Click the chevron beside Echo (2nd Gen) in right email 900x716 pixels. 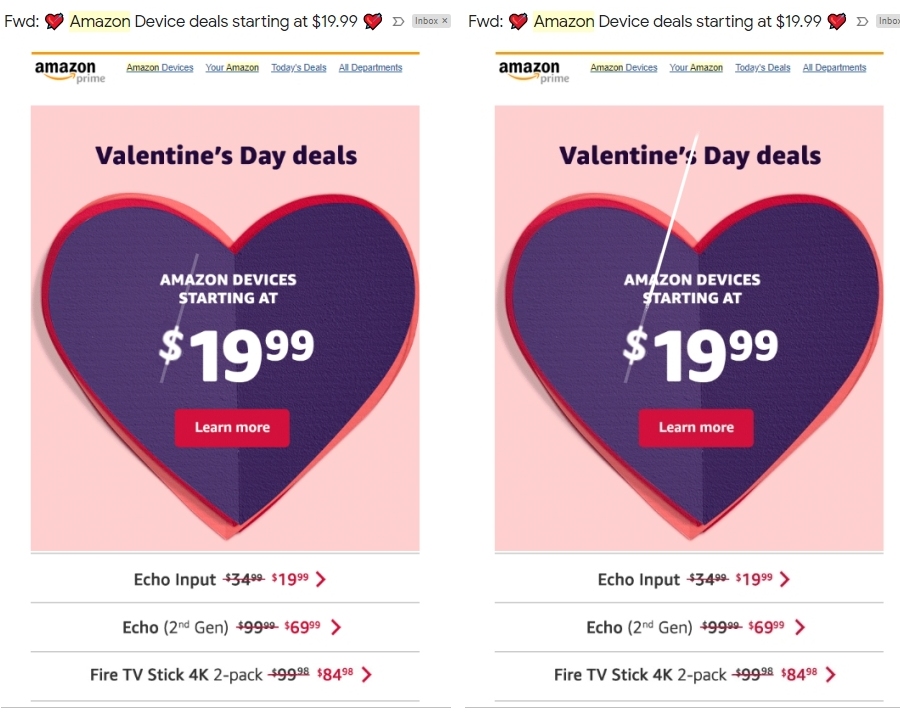coord(798,627)
